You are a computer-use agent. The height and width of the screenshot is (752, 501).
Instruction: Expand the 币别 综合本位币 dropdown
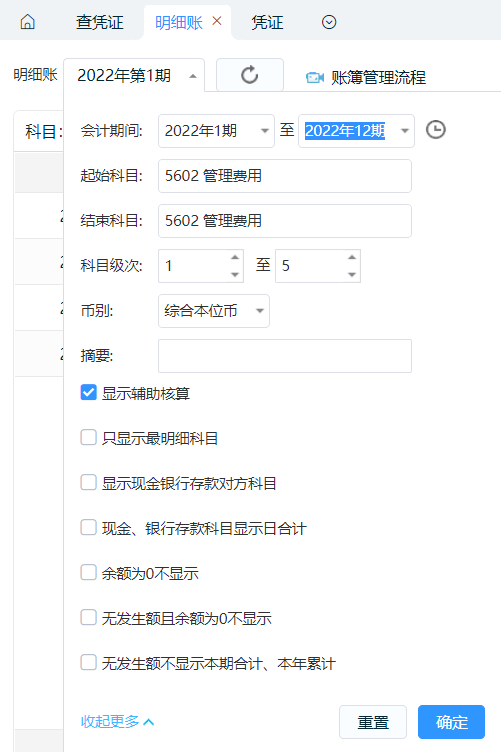click(x=214, y=311)
